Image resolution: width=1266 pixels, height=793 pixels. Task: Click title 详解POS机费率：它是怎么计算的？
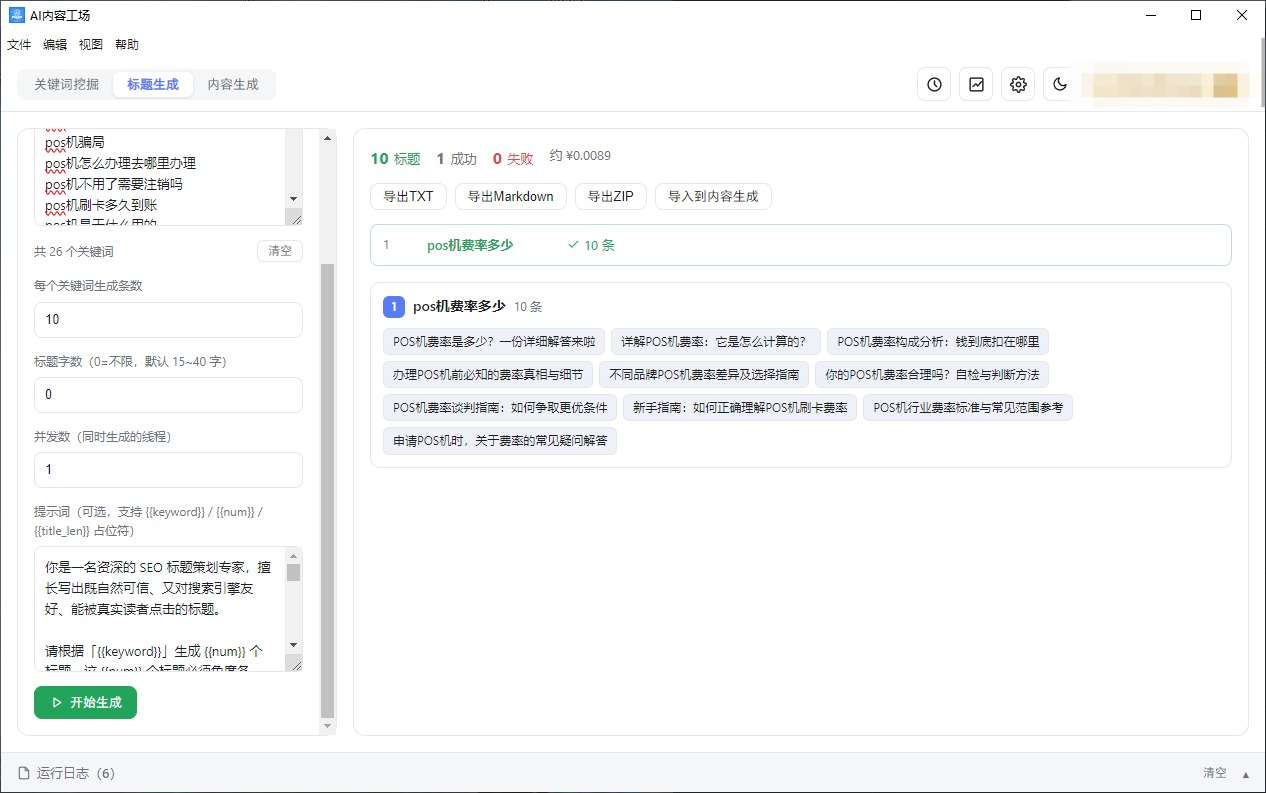(716, 341)
